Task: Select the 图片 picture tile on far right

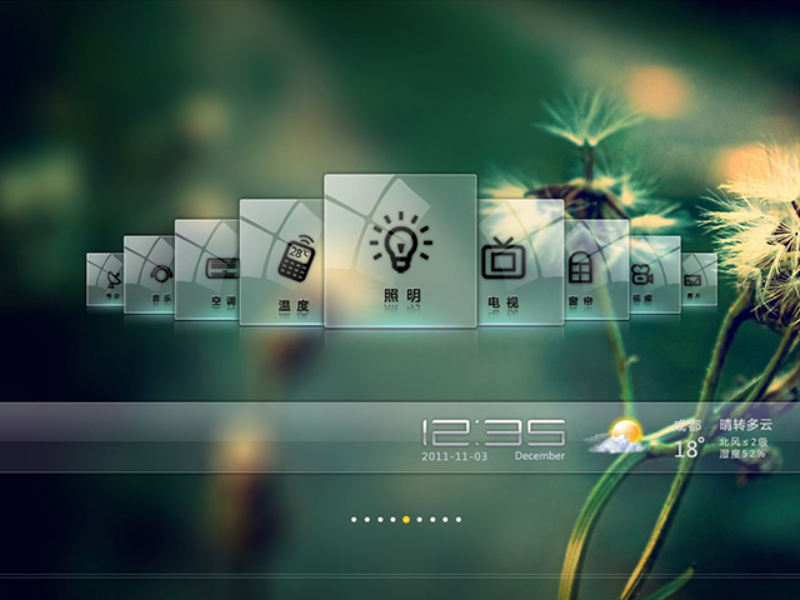Action: 699,279
